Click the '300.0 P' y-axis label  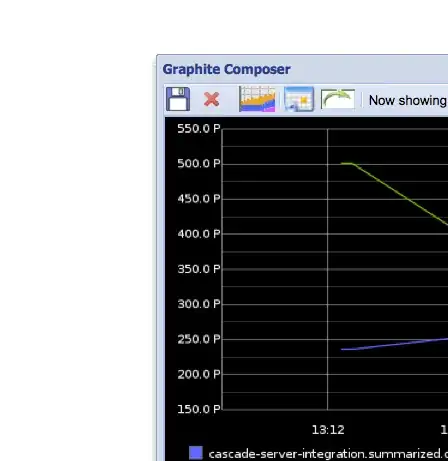[x=199, y=304]
